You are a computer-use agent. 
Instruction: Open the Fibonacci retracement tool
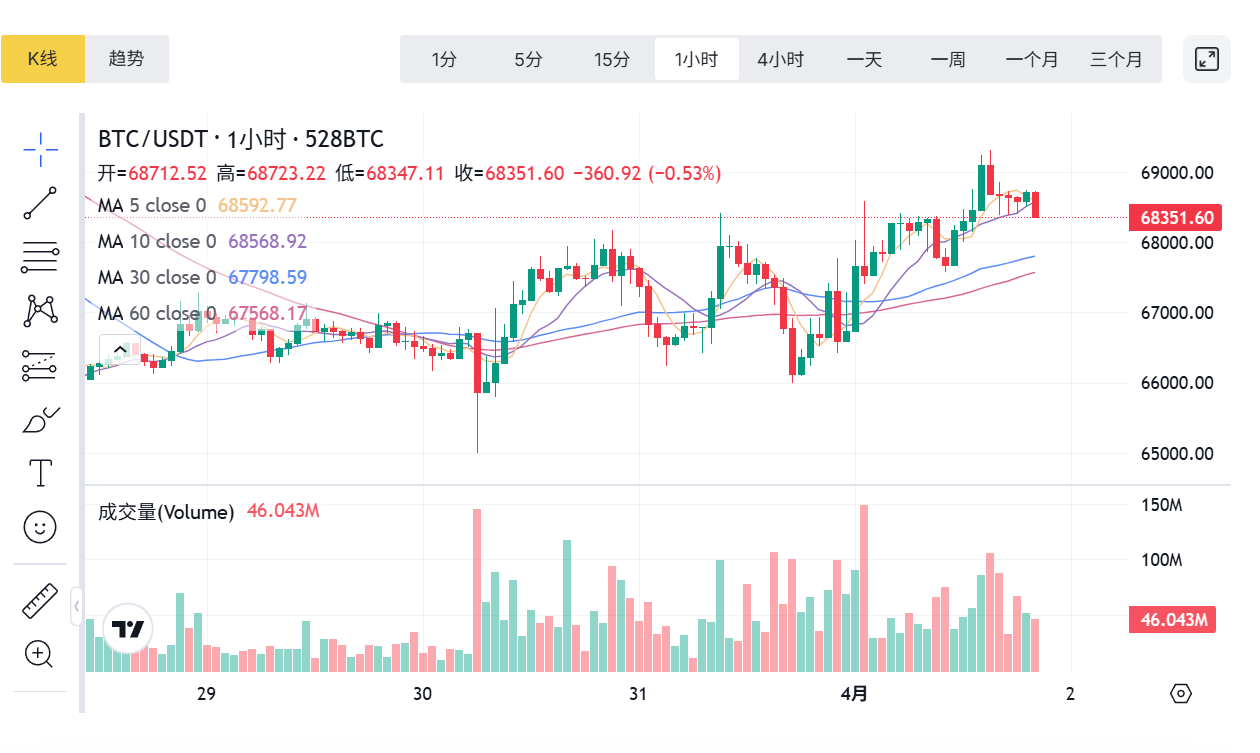40,257
